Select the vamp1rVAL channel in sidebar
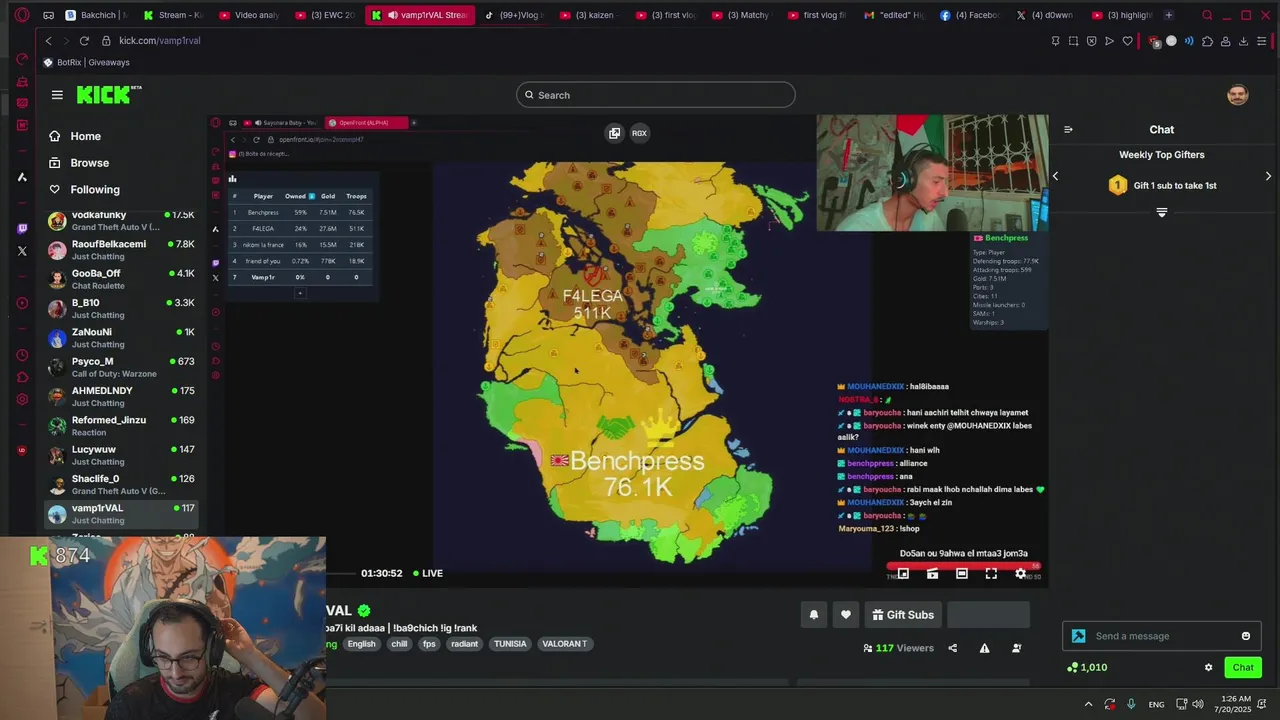The height and width of the screenshot is (720, 1280). (x=122, y=514)
